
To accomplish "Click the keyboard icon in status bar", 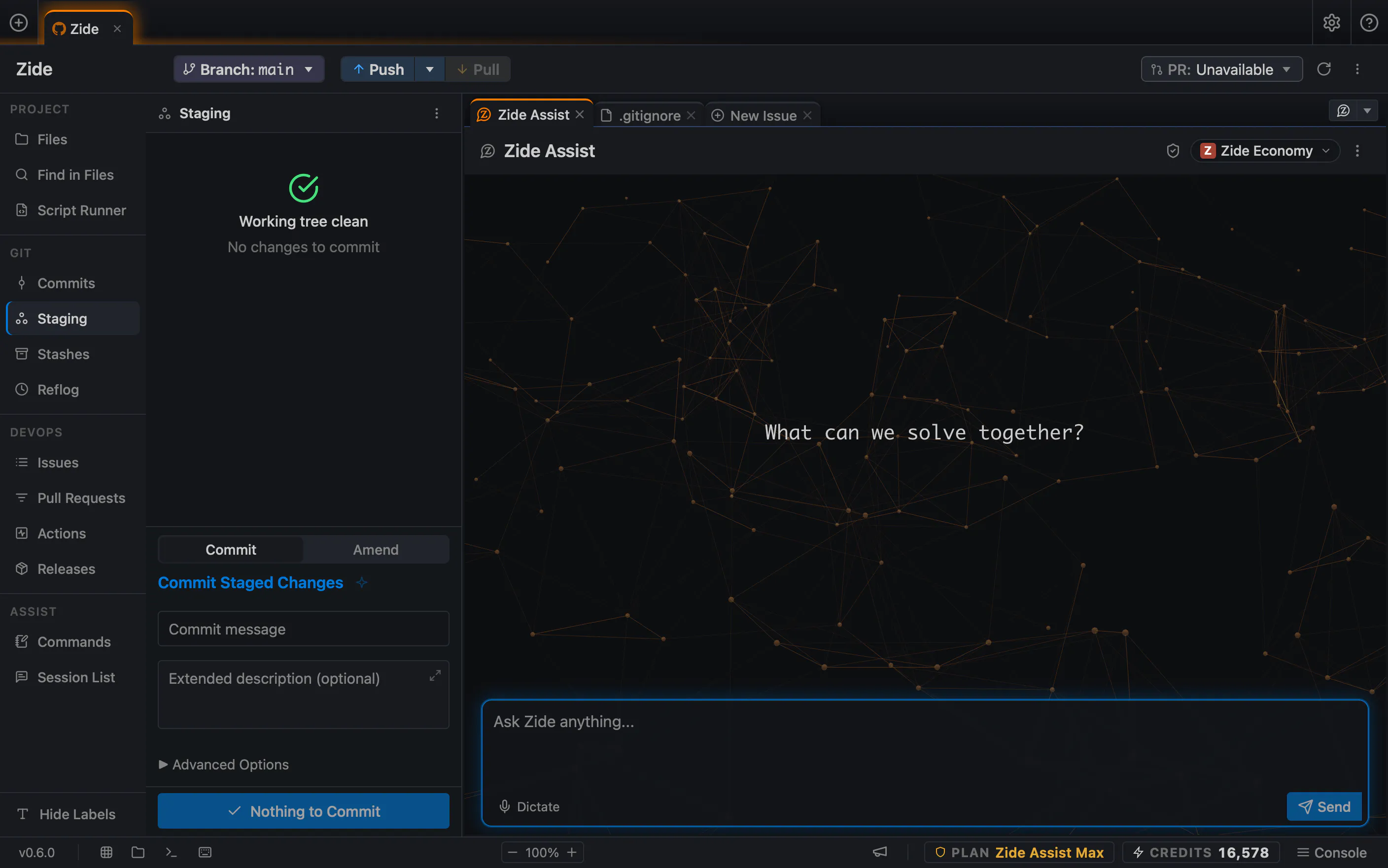I will (205, 852).
